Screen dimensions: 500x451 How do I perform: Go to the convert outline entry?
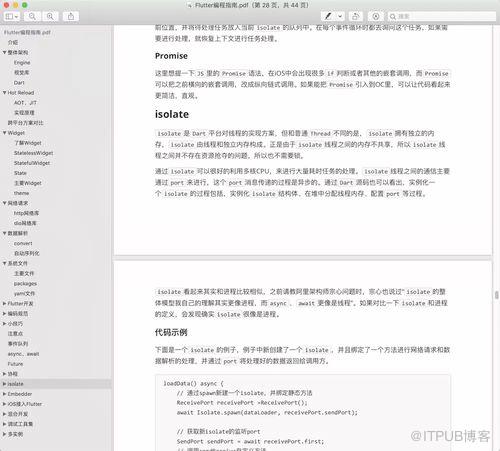23,243
